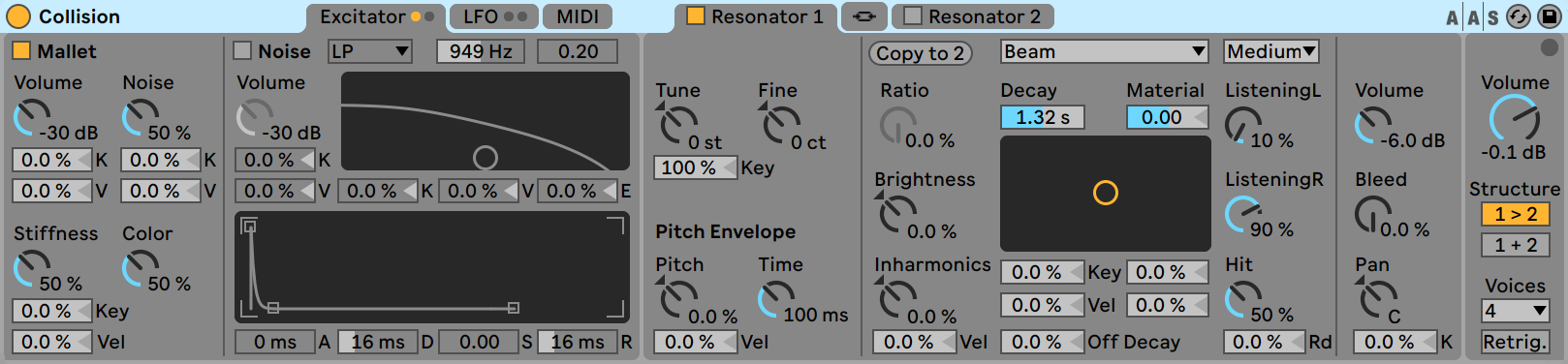
Task: Select the Resonator 1 tab
Action: coord(756,16)
